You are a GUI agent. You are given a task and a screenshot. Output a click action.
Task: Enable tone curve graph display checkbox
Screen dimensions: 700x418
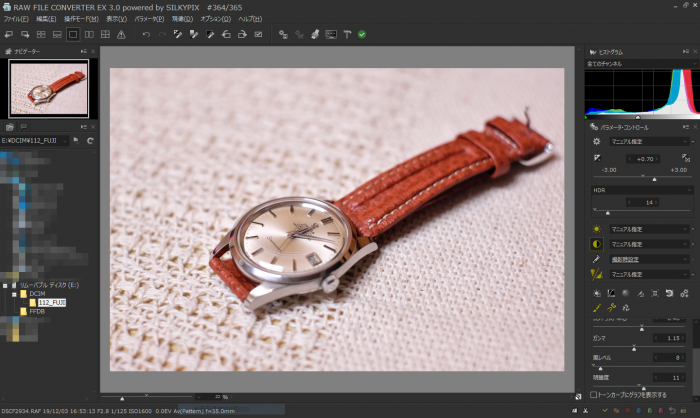pos(593,395)
